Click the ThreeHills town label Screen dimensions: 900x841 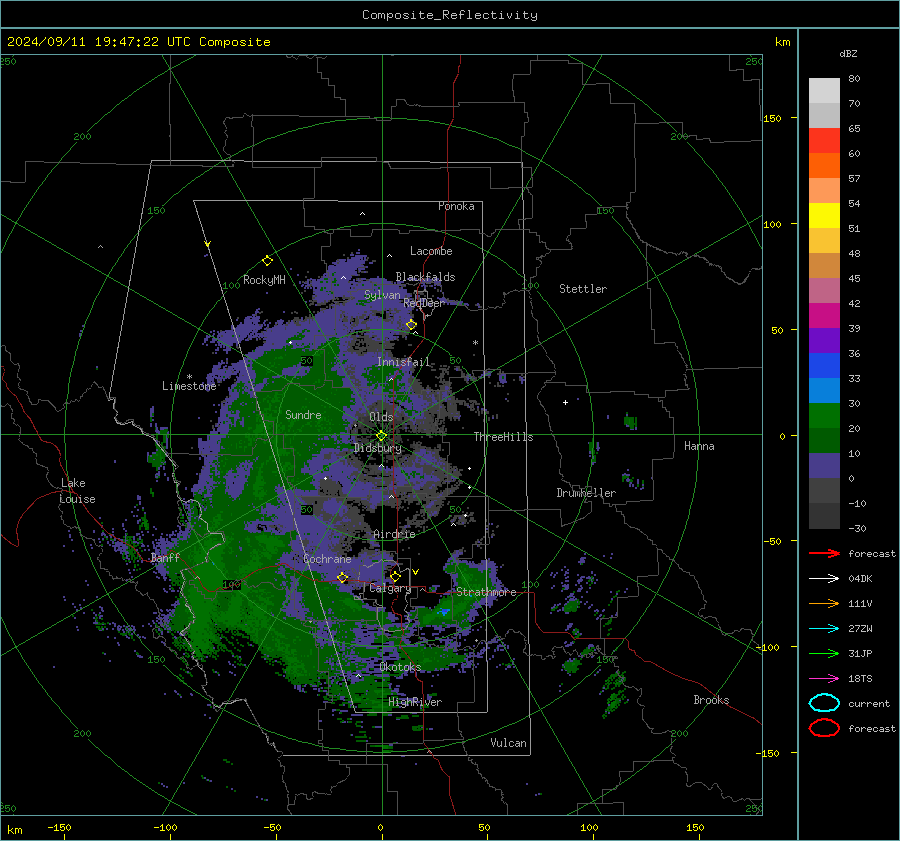[503, 437]
